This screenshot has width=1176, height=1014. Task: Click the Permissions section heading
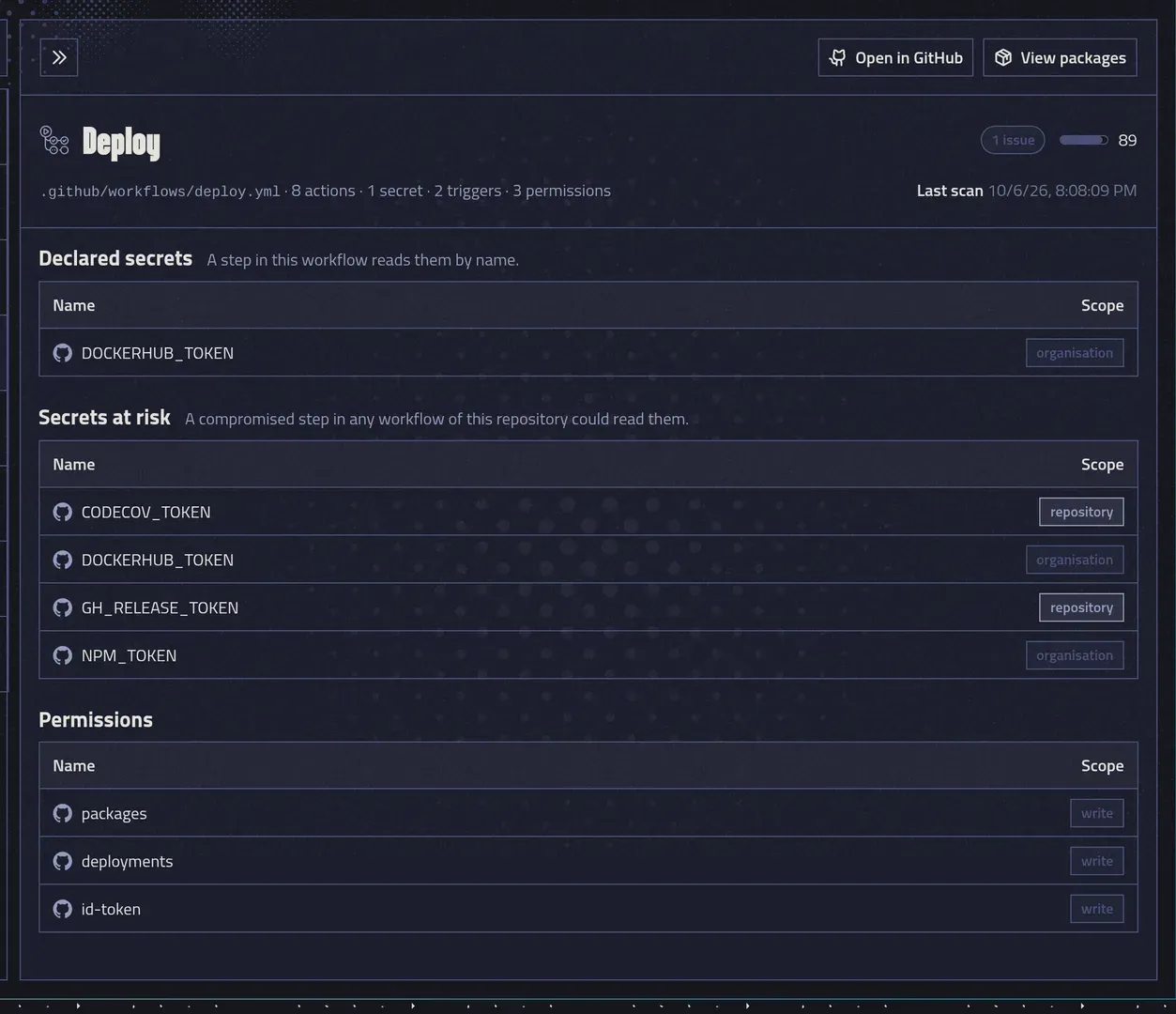click(x=96, y=720)
